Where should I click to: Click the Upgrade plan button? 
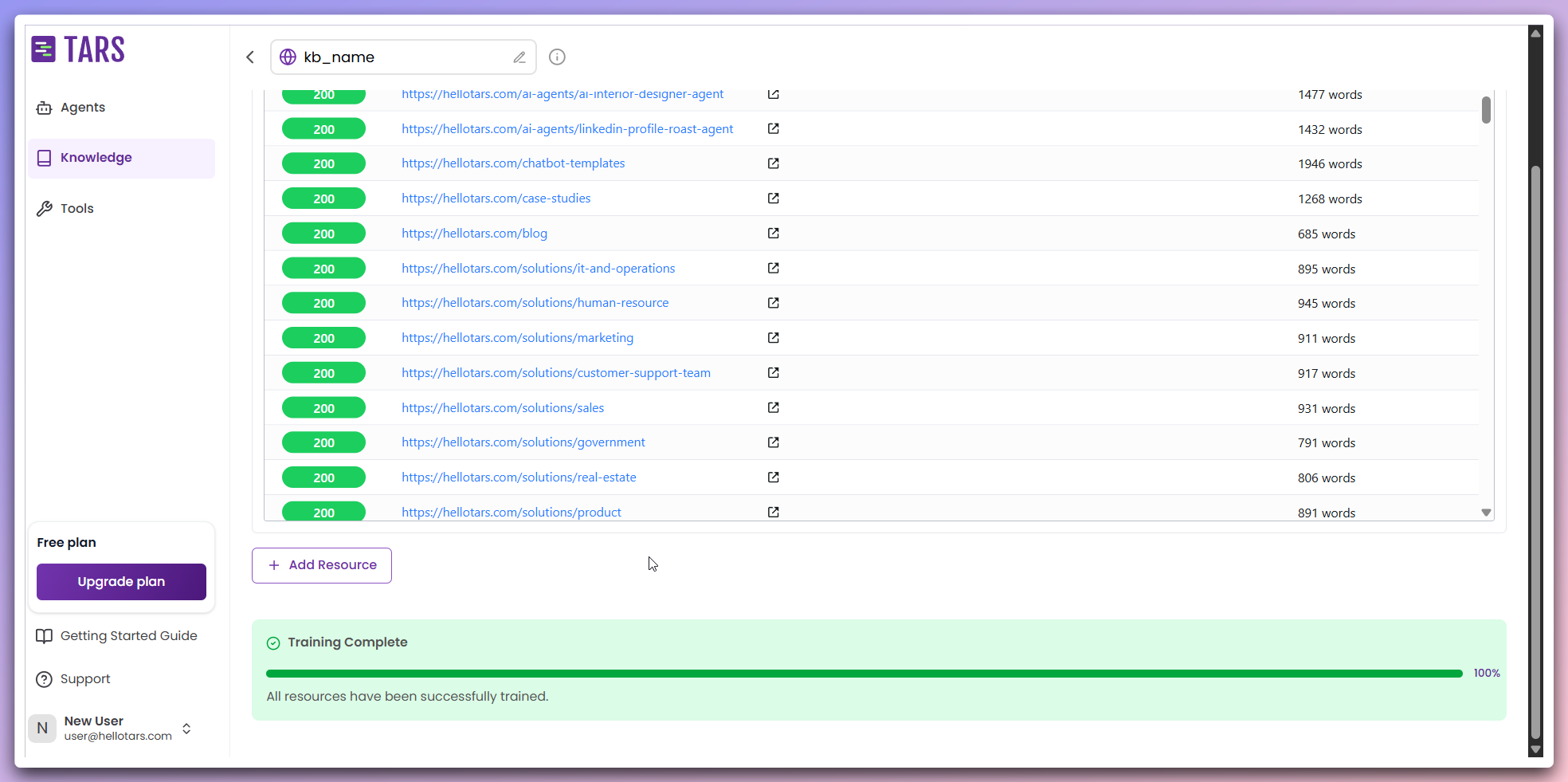tap(121, 582)
